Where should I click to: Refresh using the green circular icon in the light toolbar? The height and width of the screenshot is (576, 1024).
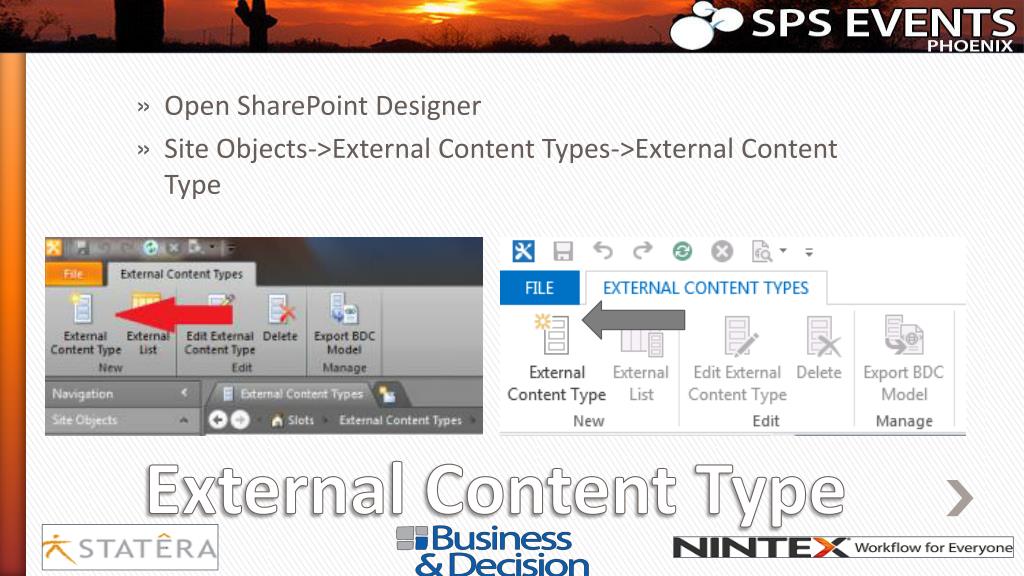coord(682,251)
